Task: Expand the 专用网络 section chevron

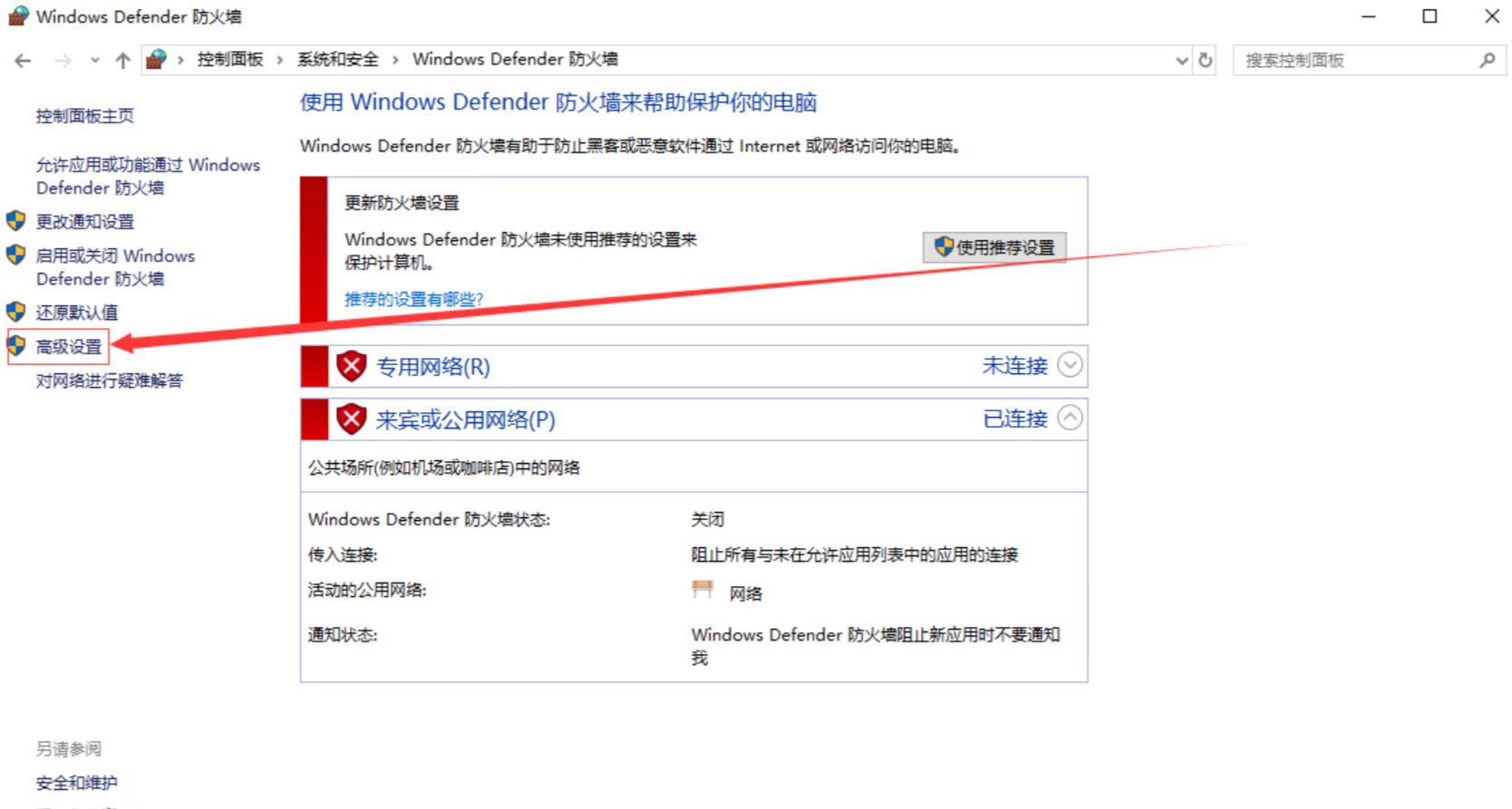Action: (x=1071, y=365)
